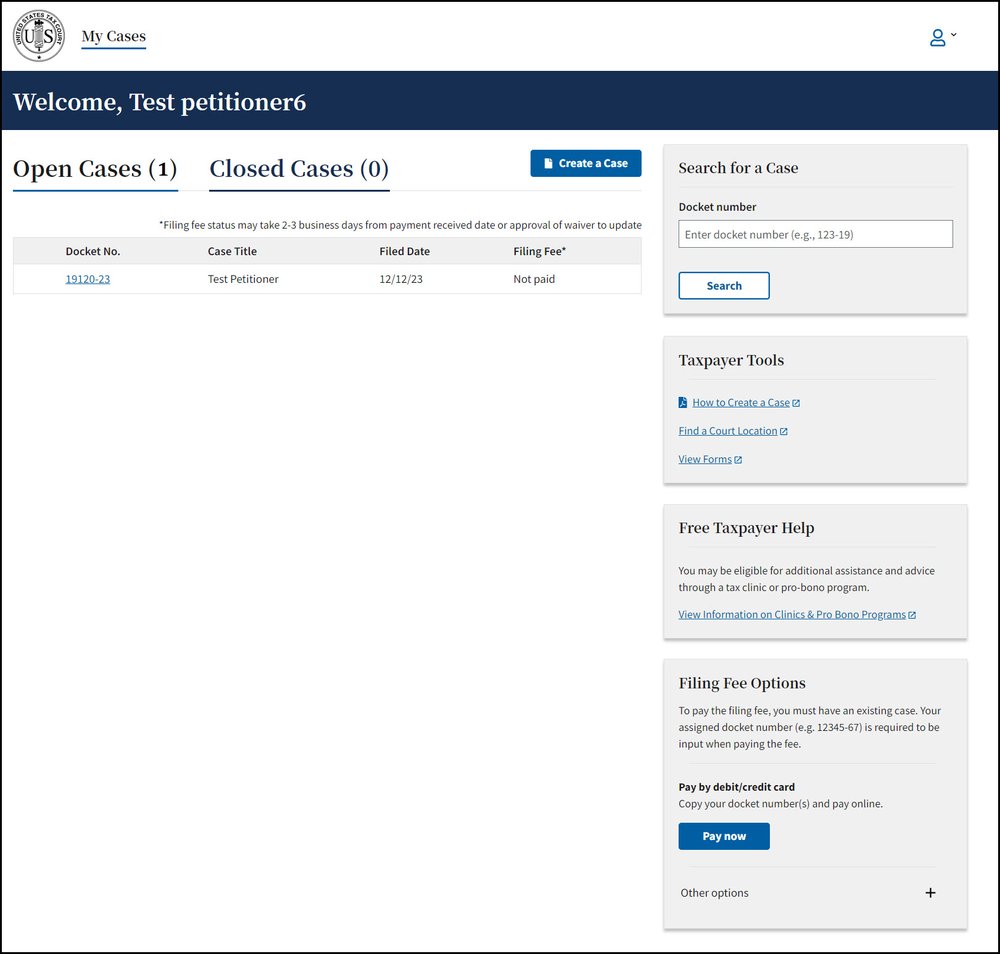Visit Find a Court Location
Screen dimensions: 1000x954
point(727,430)
